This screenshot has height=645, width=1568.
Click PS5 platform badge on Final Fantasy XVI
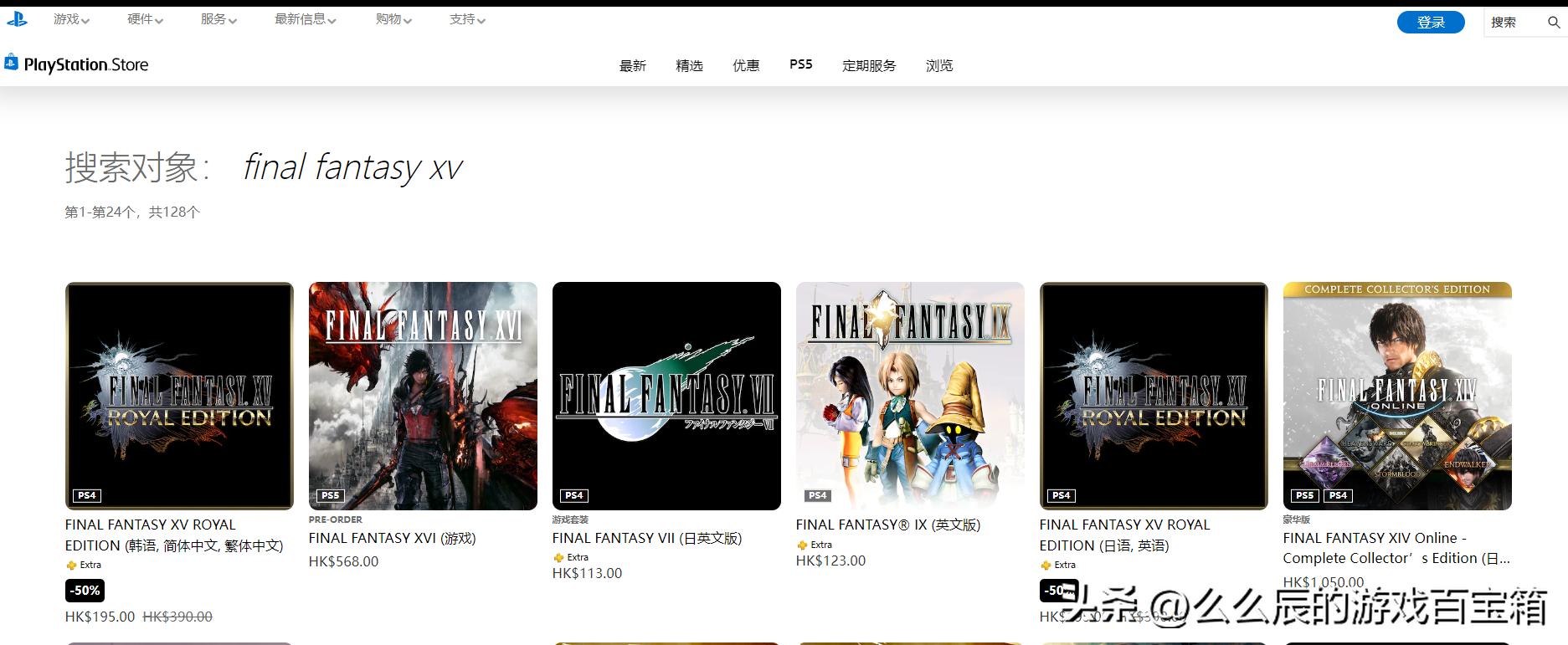(331, 495)
